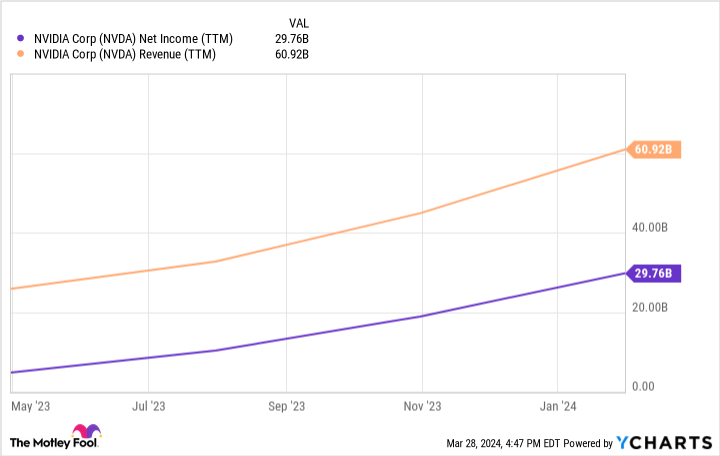Click the Sep '23 x-axis label
720x456 pixels.
(286, 406)
